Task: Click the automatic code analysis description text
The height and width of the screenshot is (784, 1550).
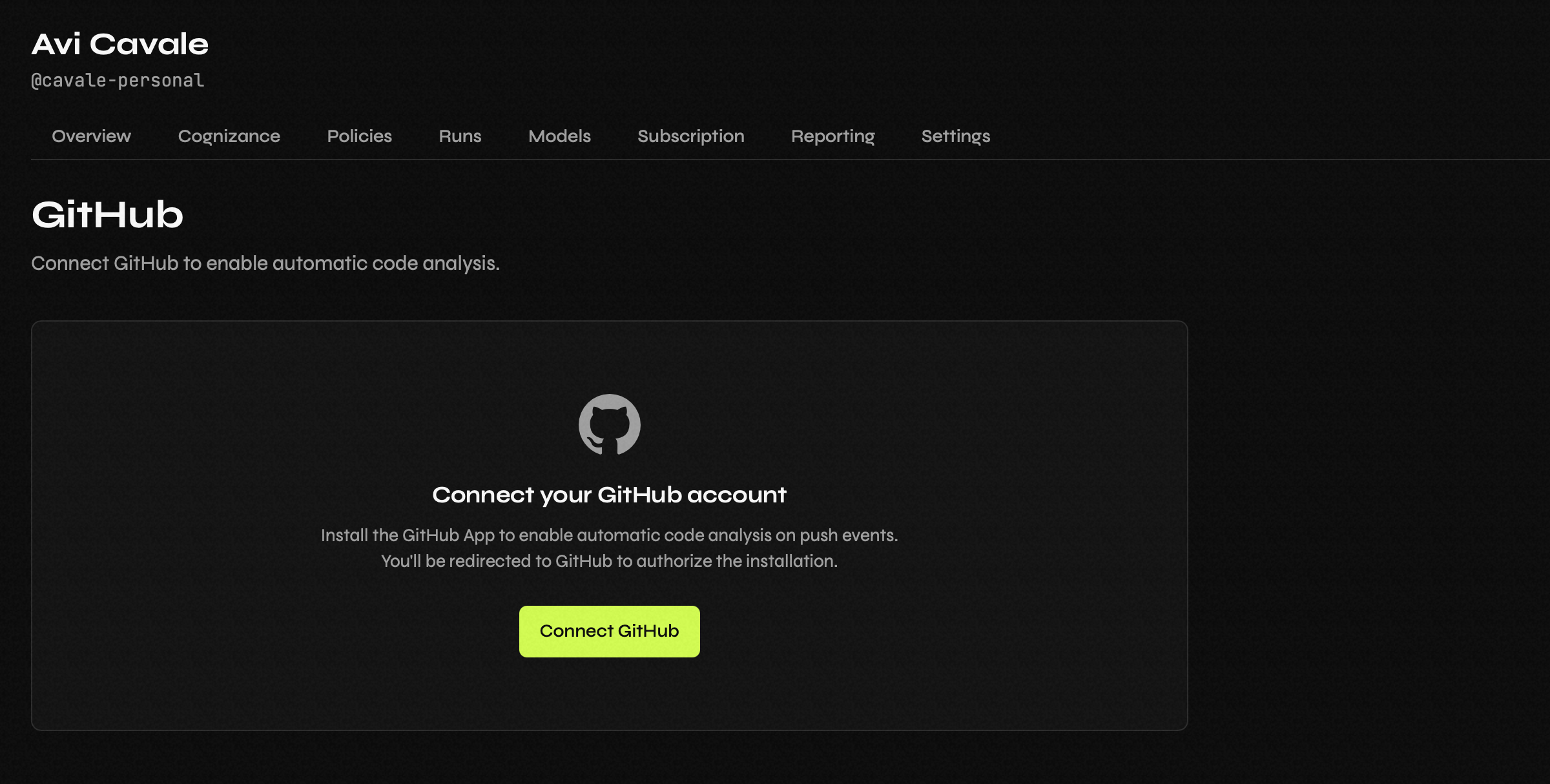Action: pyautogui.click(x=265, y=263)
